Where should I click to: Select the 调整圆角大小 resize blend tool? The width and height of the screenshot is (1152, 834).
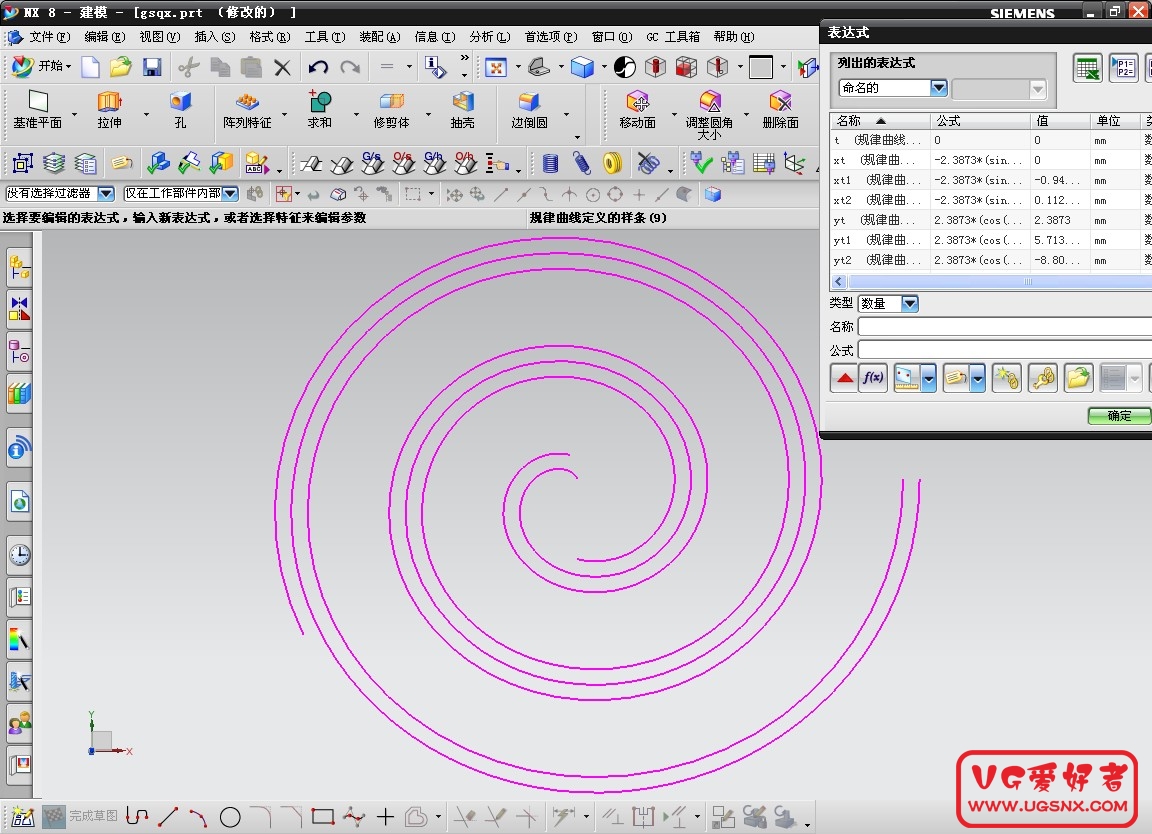(x=709, y=115)
